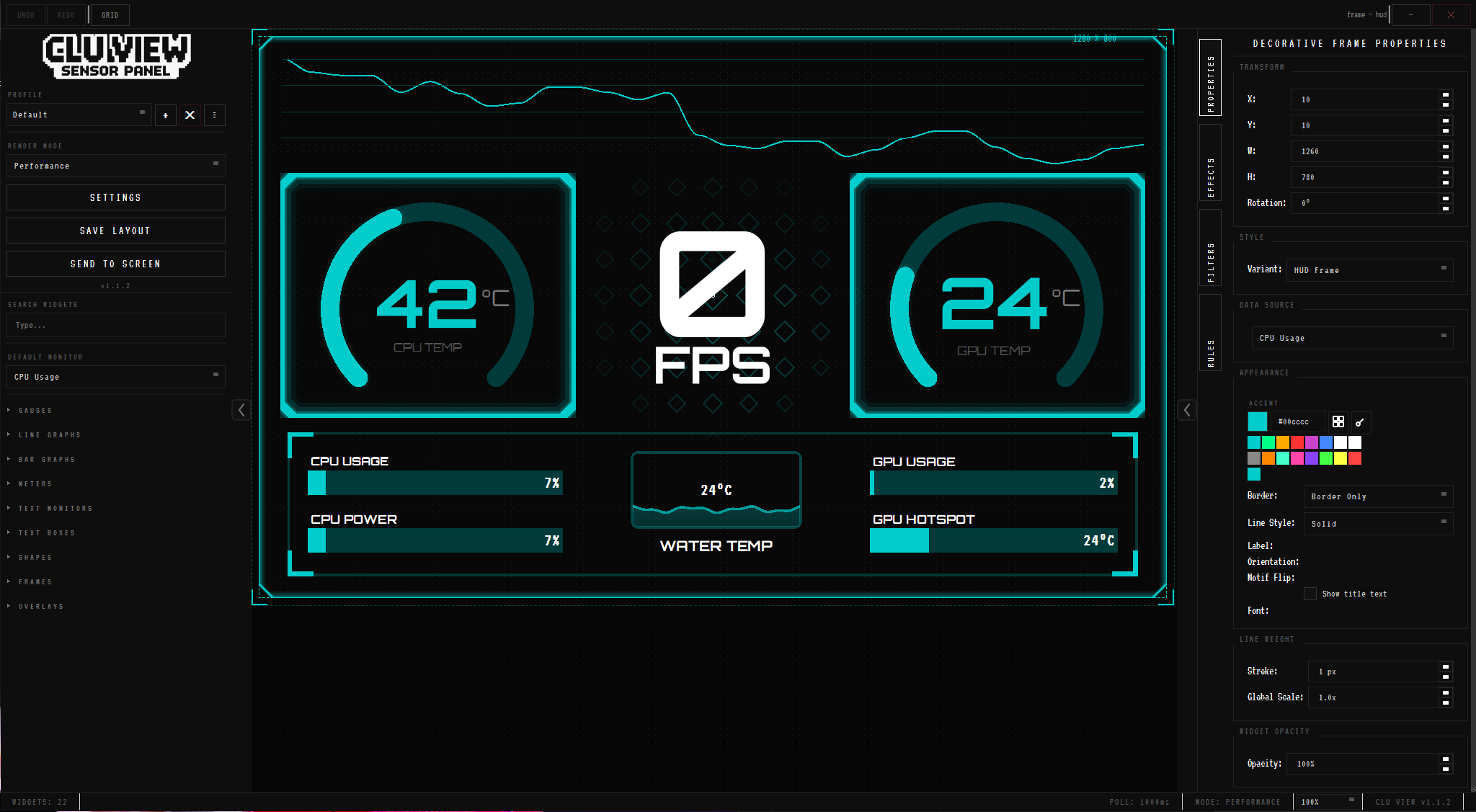
Task: Open the accent color palette grid icon
Action: click(x=1338, y=422)
